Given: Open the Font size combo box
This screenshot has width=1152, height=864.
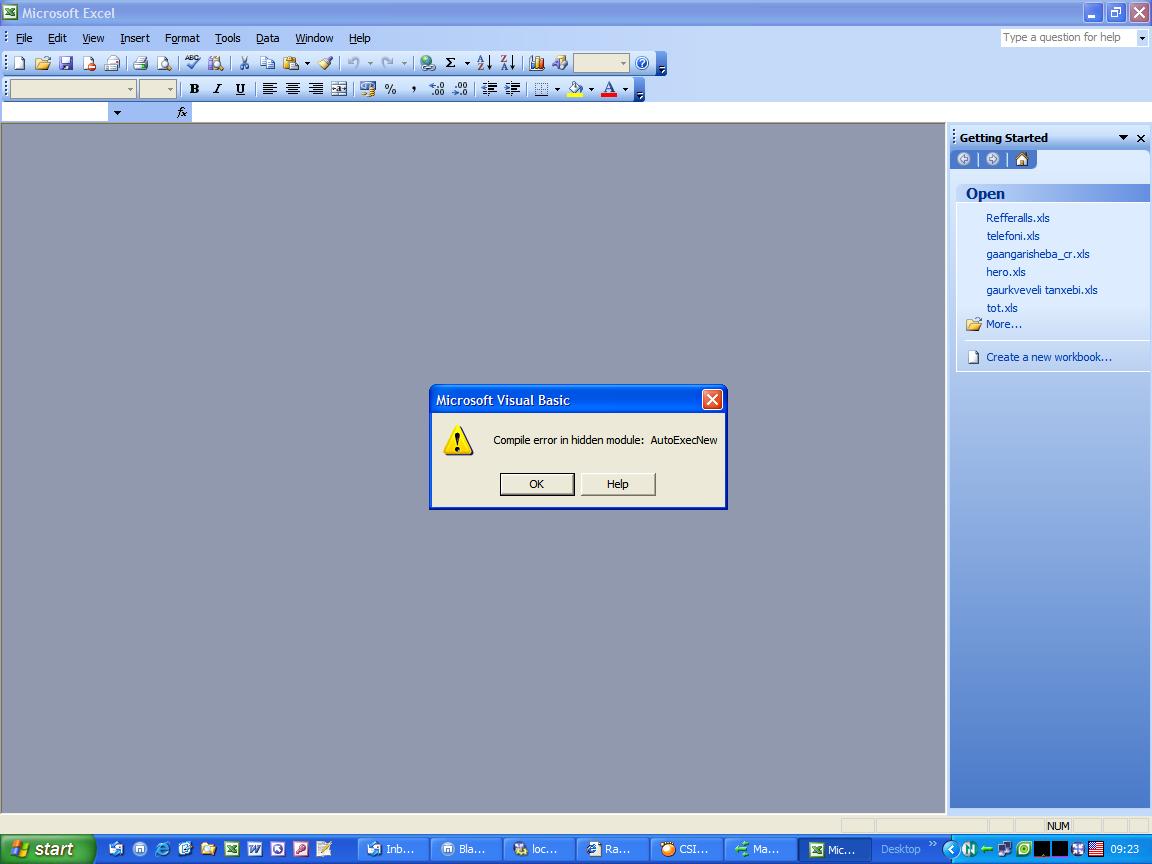Looking at the screenshot, I should click(x=158, y=89).
